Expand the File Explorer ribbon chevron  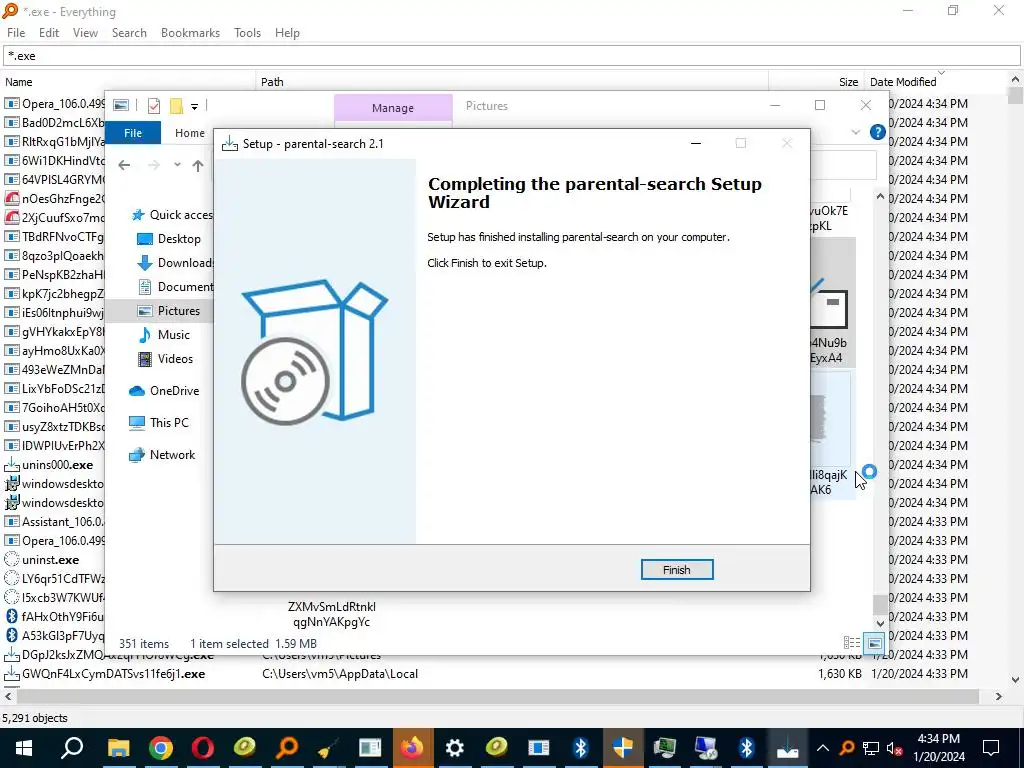(856, 133)
